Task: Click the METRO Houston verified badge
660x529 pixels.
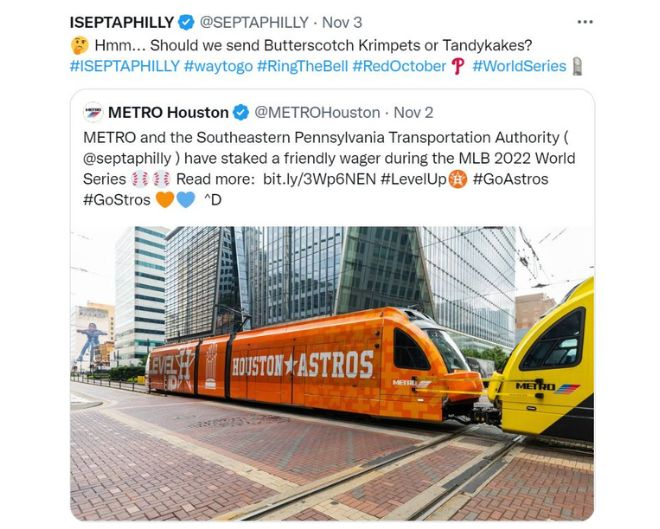Action: point(241,112)
